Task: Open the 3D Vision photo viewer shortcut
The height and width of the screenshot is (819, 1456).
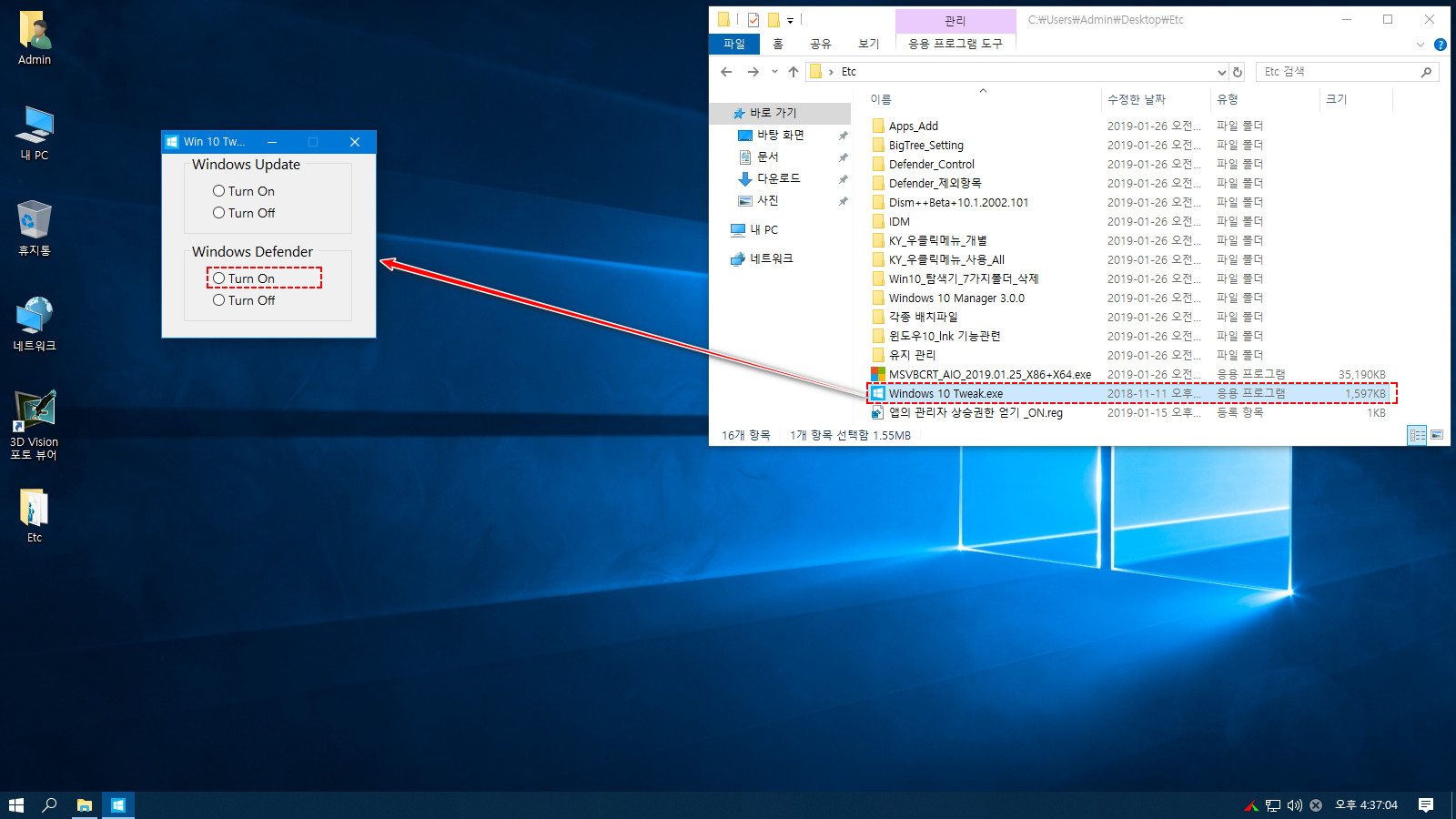Action: 35,425
